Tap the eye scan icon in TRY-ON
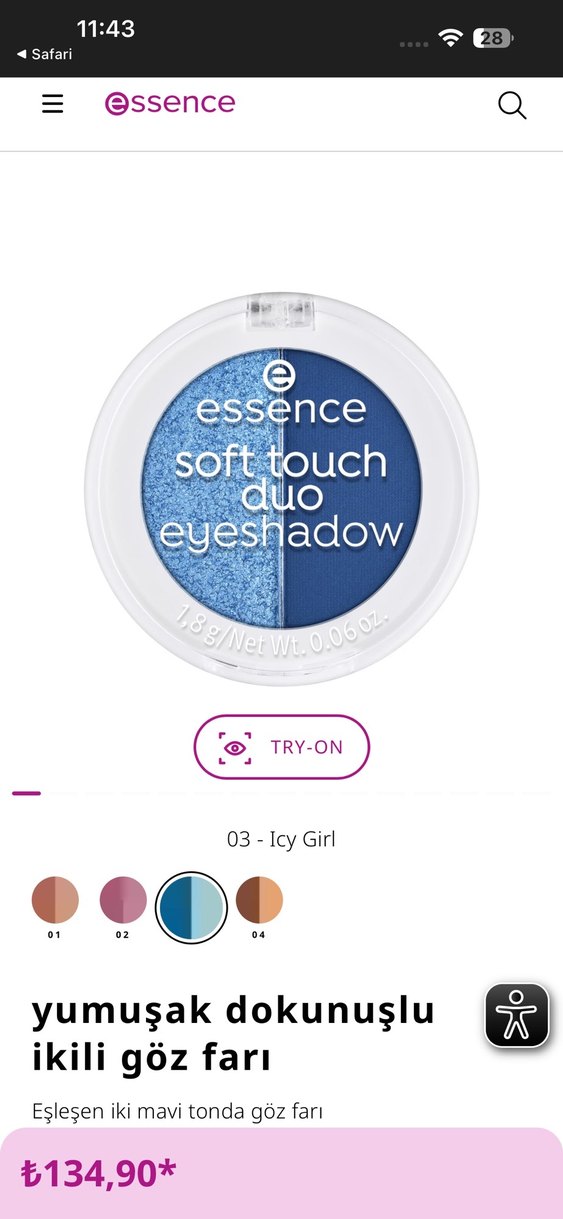Viewport: 563px width, 1219px height. pos(235,747)
